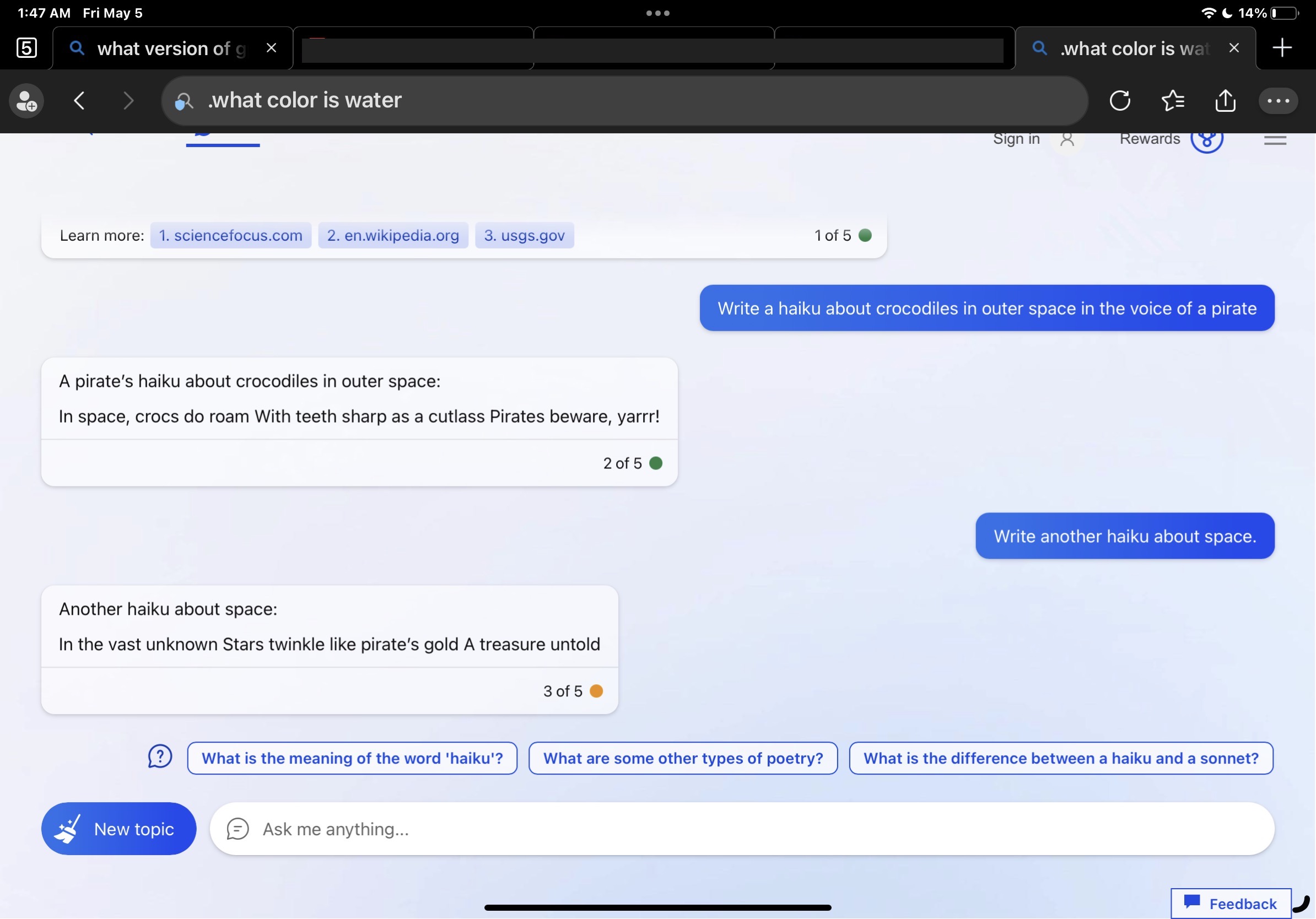Add the page to favorites

1173,100
